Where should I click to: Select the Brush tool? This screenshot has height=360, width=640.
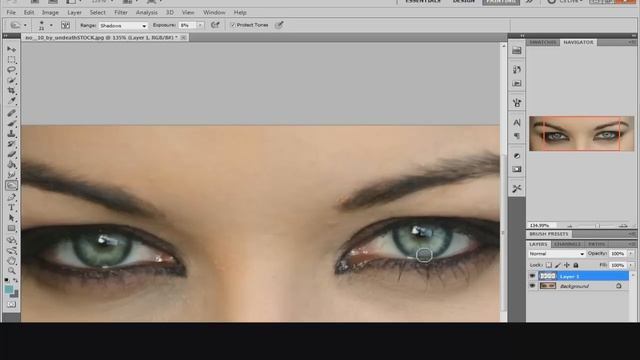click(11, 123)
